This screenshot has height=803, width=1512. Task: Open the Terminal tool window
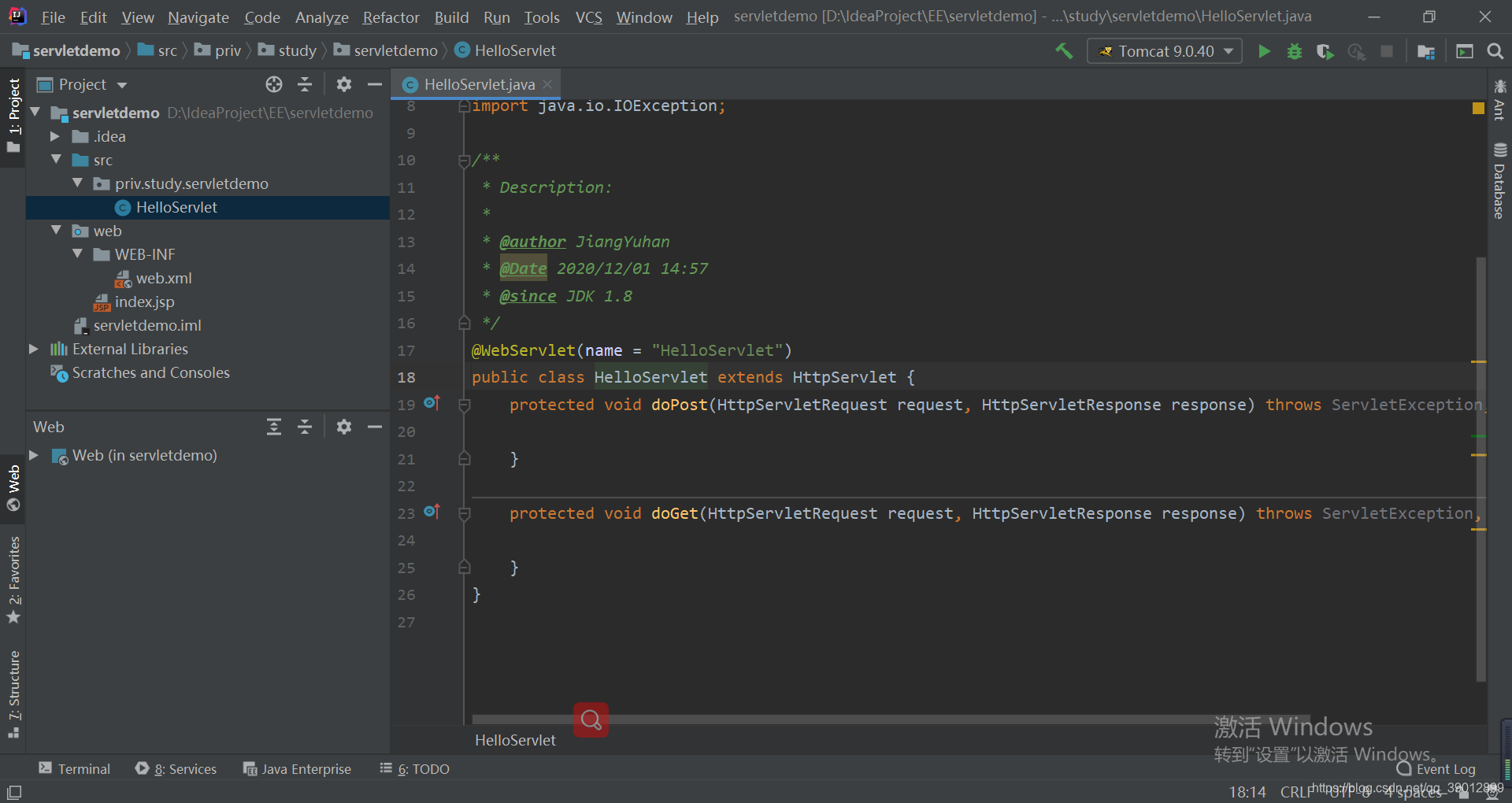tap(75, 769)
